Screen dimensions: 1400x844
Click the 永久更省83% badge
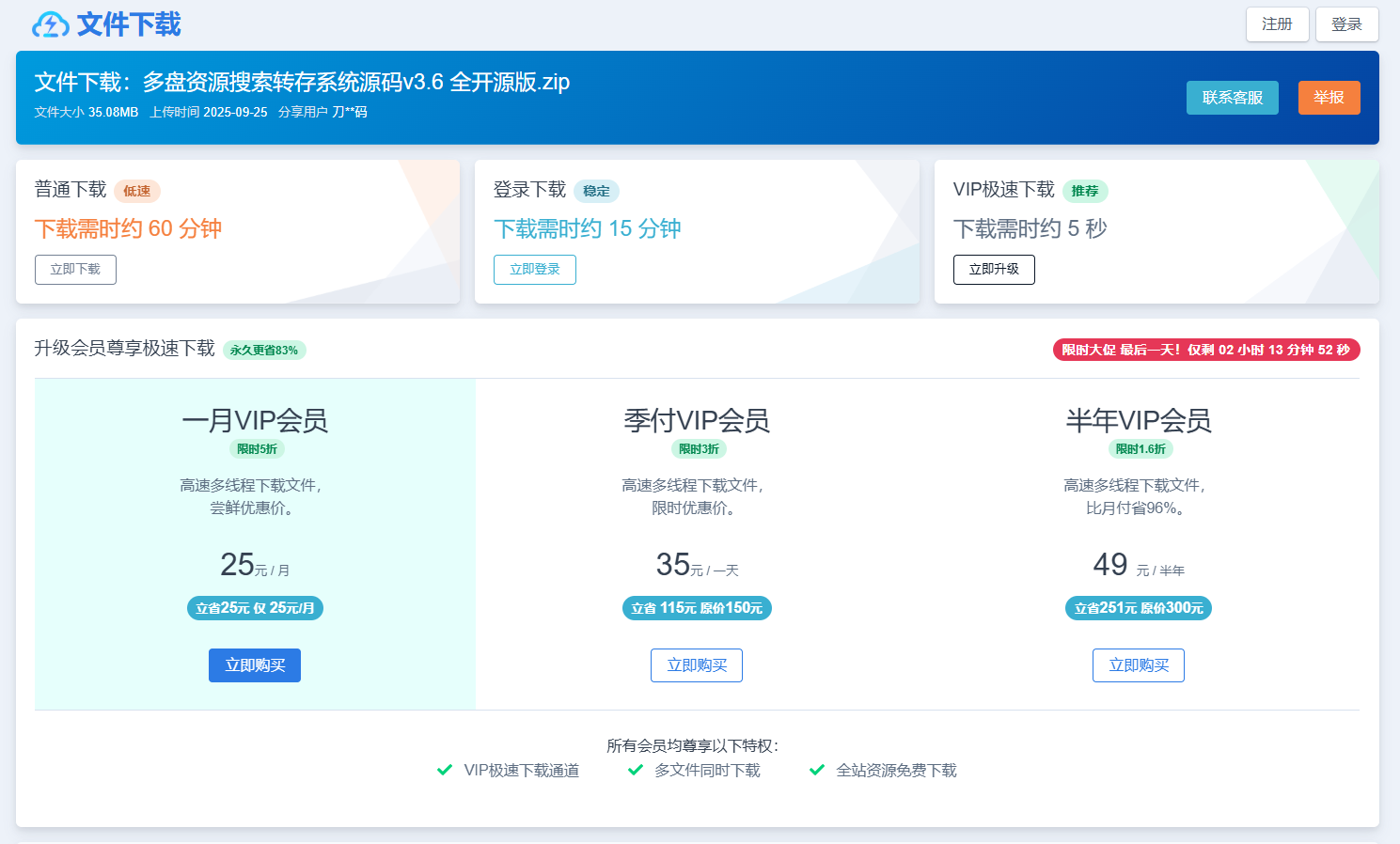click(264, 351)
